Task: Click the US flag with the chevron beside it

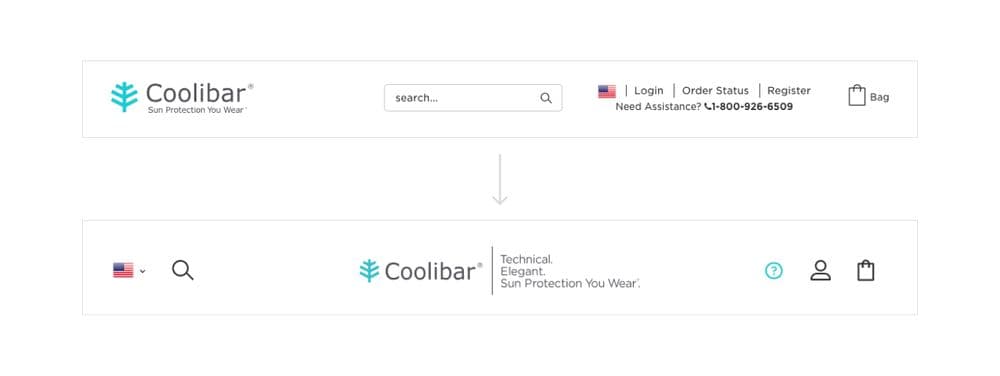Action: point(123,270)
